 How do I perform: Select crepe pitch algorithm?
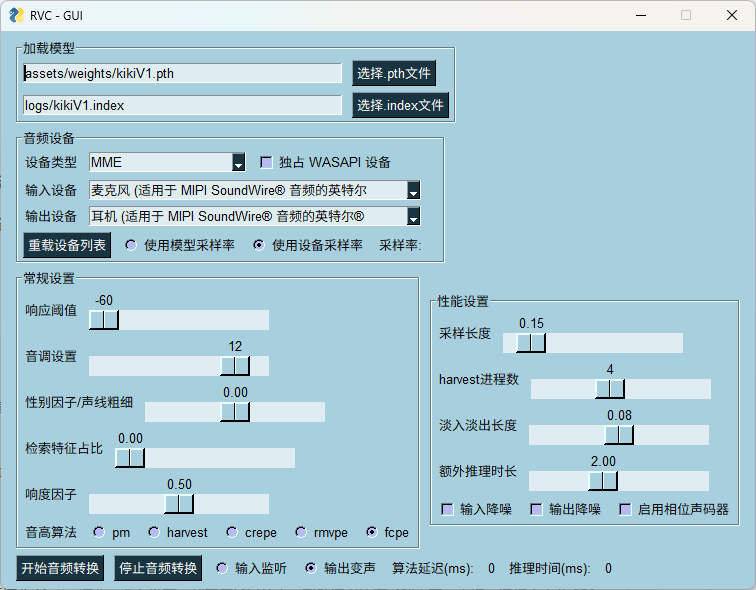232,532
